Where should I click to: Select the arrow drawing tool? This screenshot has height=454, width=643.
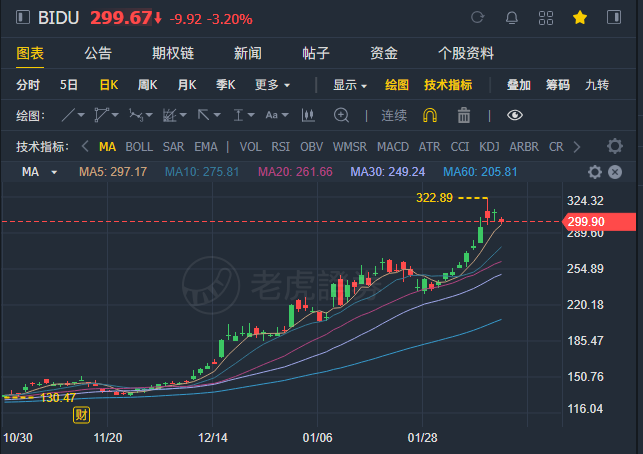tap(203, 115)
